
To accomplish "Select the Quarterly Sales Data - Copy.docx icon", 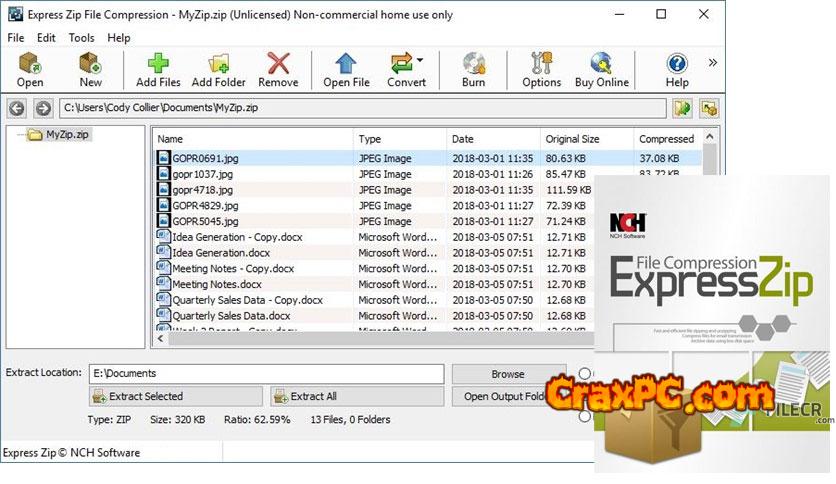I will pyautogui.click(x=163, y=300).
